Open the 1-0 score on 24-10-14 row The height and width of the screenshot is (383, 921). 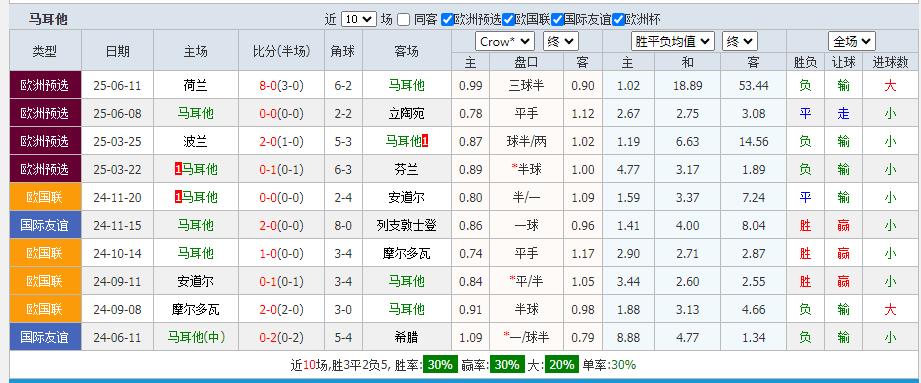pos(268,254)
